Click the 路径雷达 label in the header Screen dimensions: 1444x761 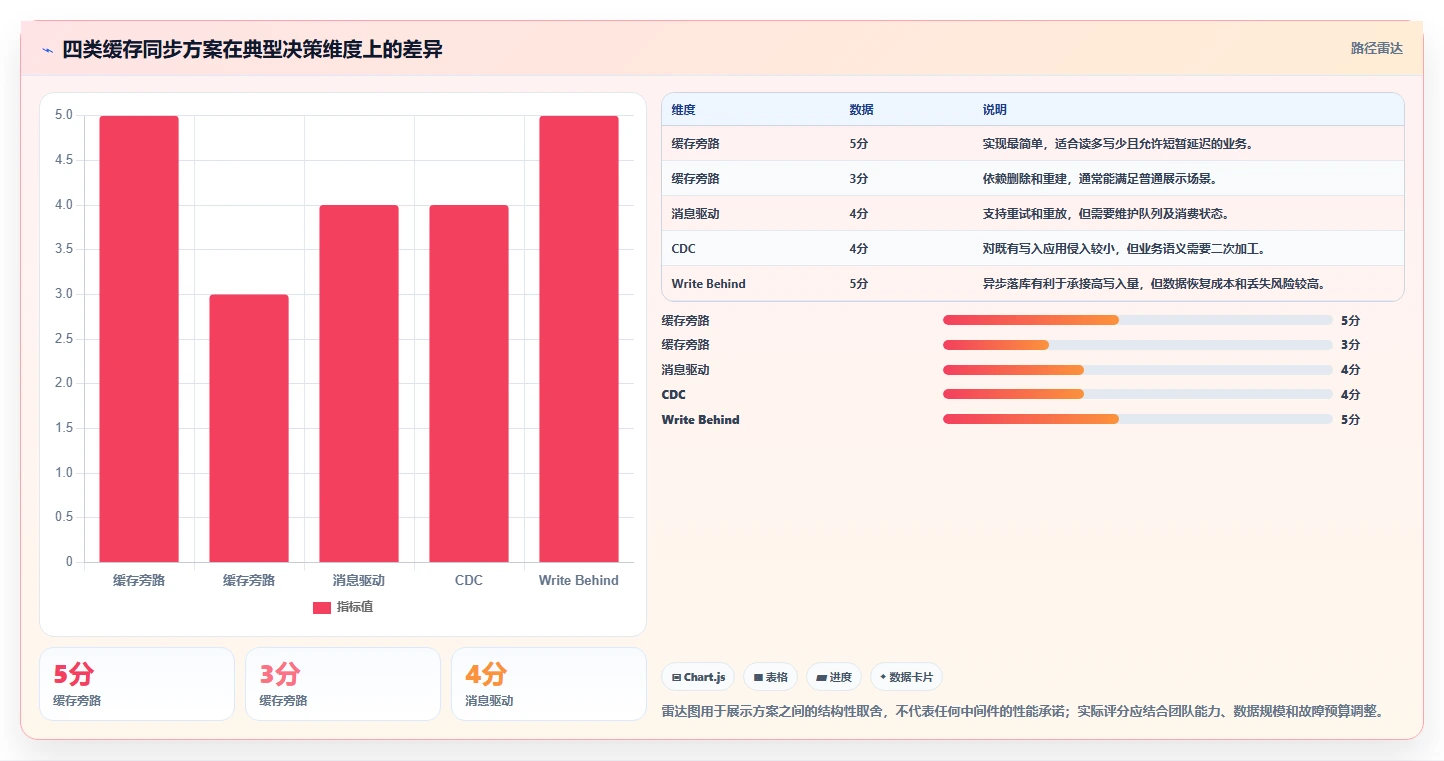point(1377,48)
